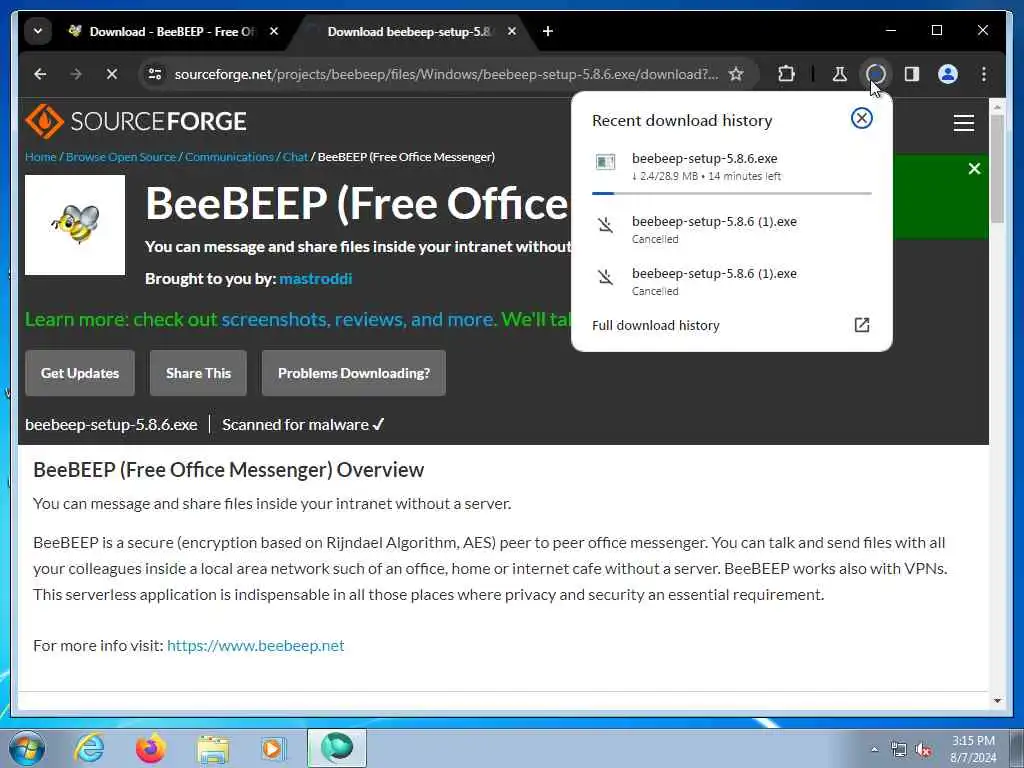
Task: Open the Chrome profile avatar
Action: tap(948, 74)
